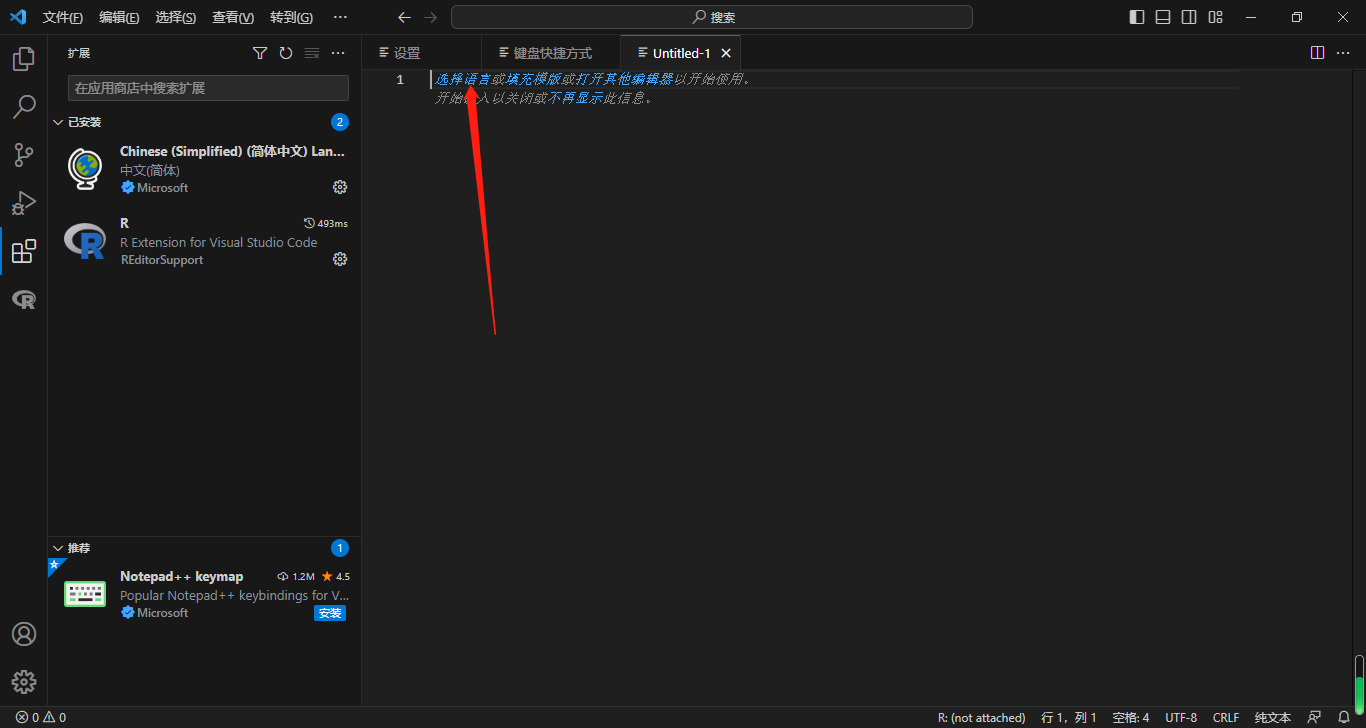This screenshot has height=728, width=1366.
Task: Open the Search view
Action: (24, 106)
